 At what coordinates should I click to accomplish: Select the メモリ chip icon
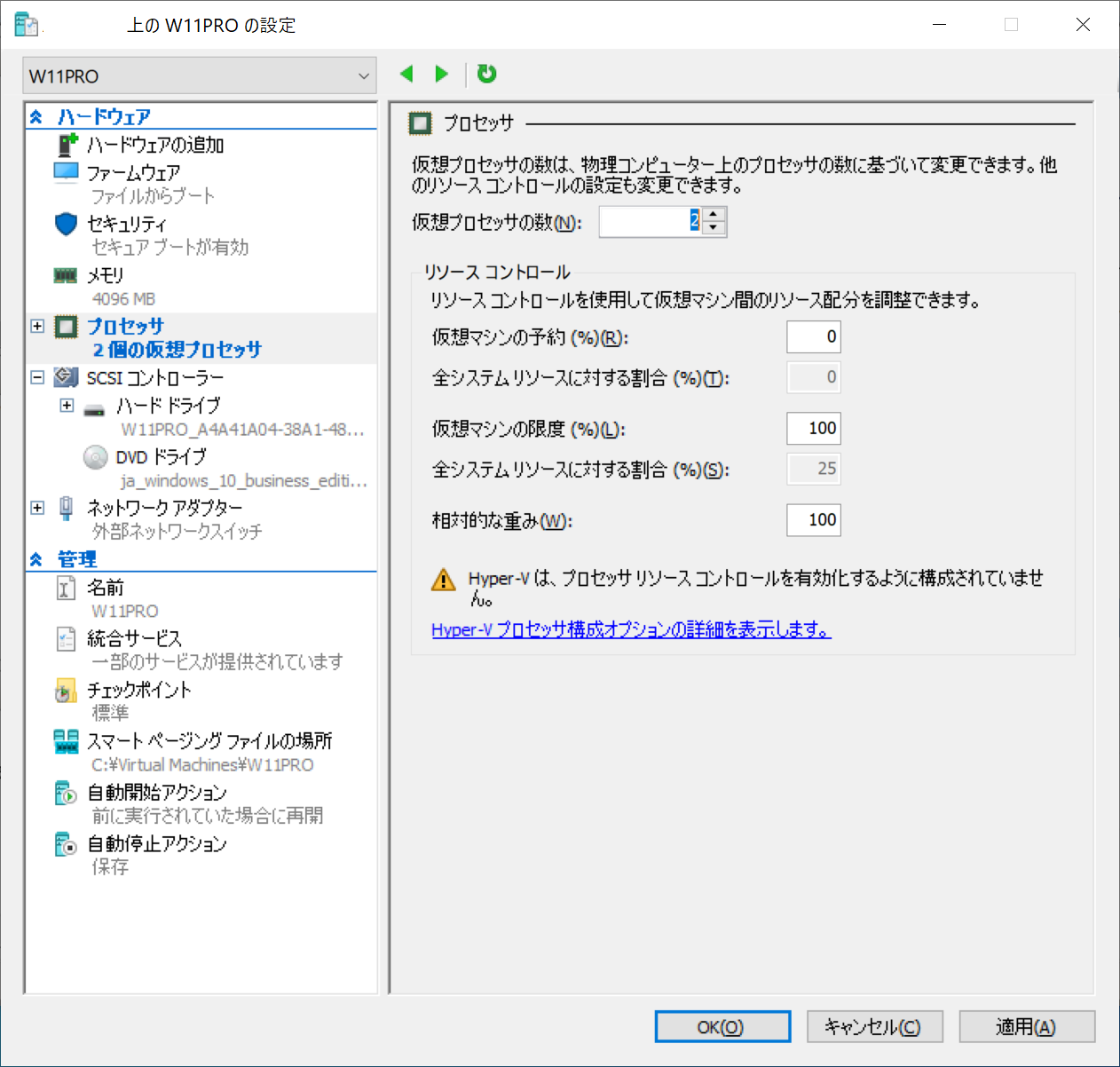(x=66, y=275)
